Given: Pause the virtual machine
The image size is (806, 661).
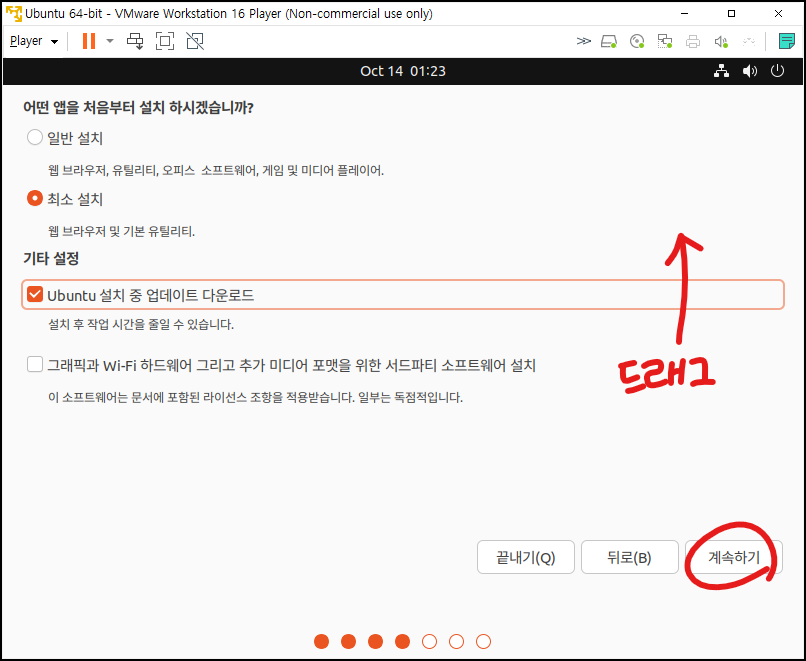Looking at the screenshot, I should click(x=89, y=41).
